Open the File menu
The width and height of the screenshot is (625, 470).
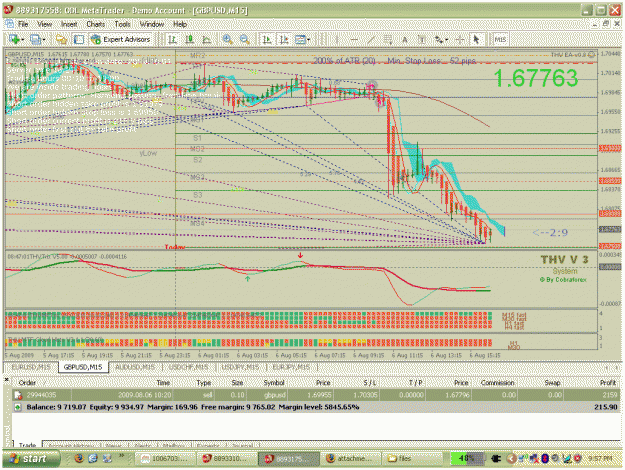point(23,24)
